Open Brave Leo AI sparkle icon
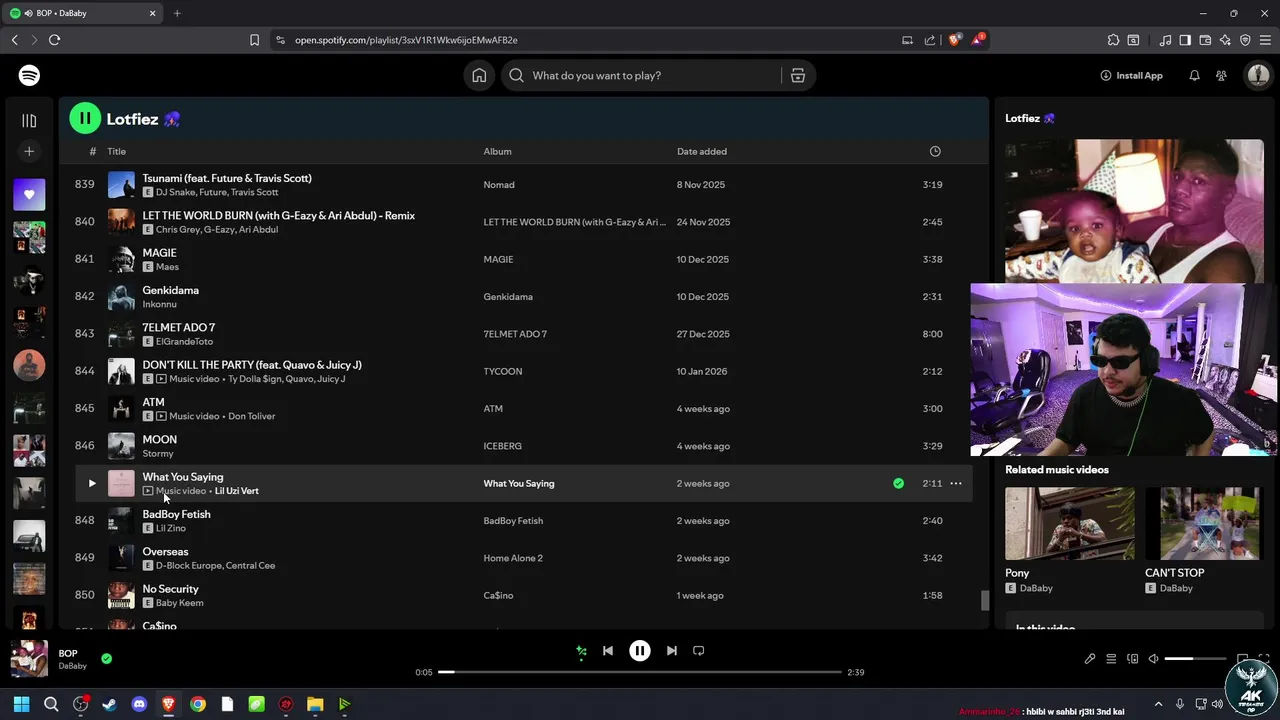This screenshot has height=720, width=1280. [1225, 40]
